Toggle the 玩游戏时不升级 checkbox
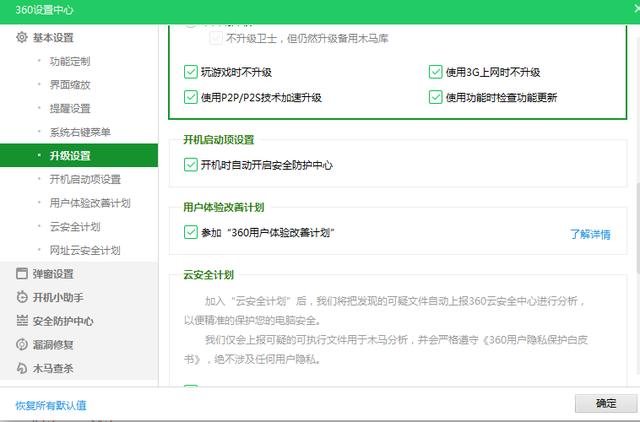The width and height of the screenshot is (640, 422). [191, 72]
